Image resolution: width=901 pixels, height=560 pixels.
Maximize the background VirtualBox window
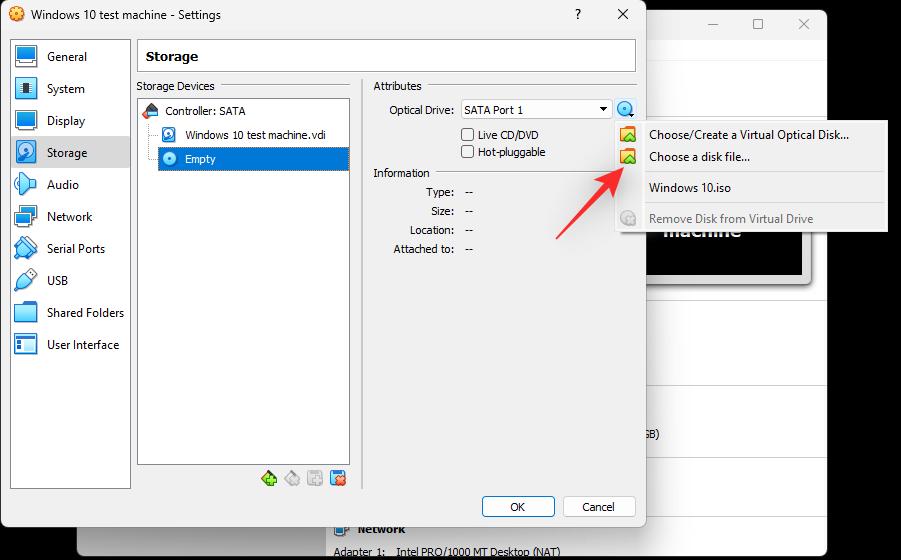coord(758,24)
